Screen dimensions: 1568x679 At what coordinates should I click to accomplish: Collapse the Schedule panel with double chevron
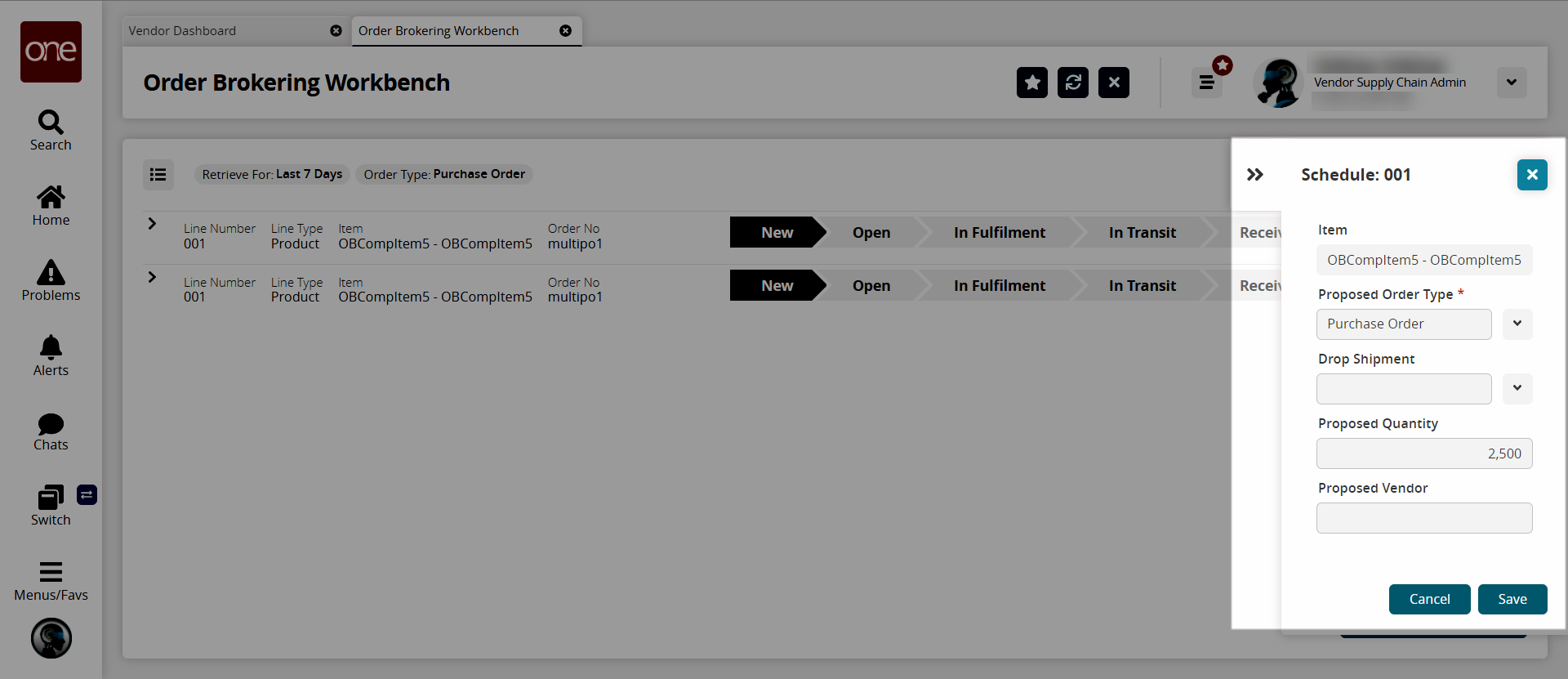[1255, 174]
